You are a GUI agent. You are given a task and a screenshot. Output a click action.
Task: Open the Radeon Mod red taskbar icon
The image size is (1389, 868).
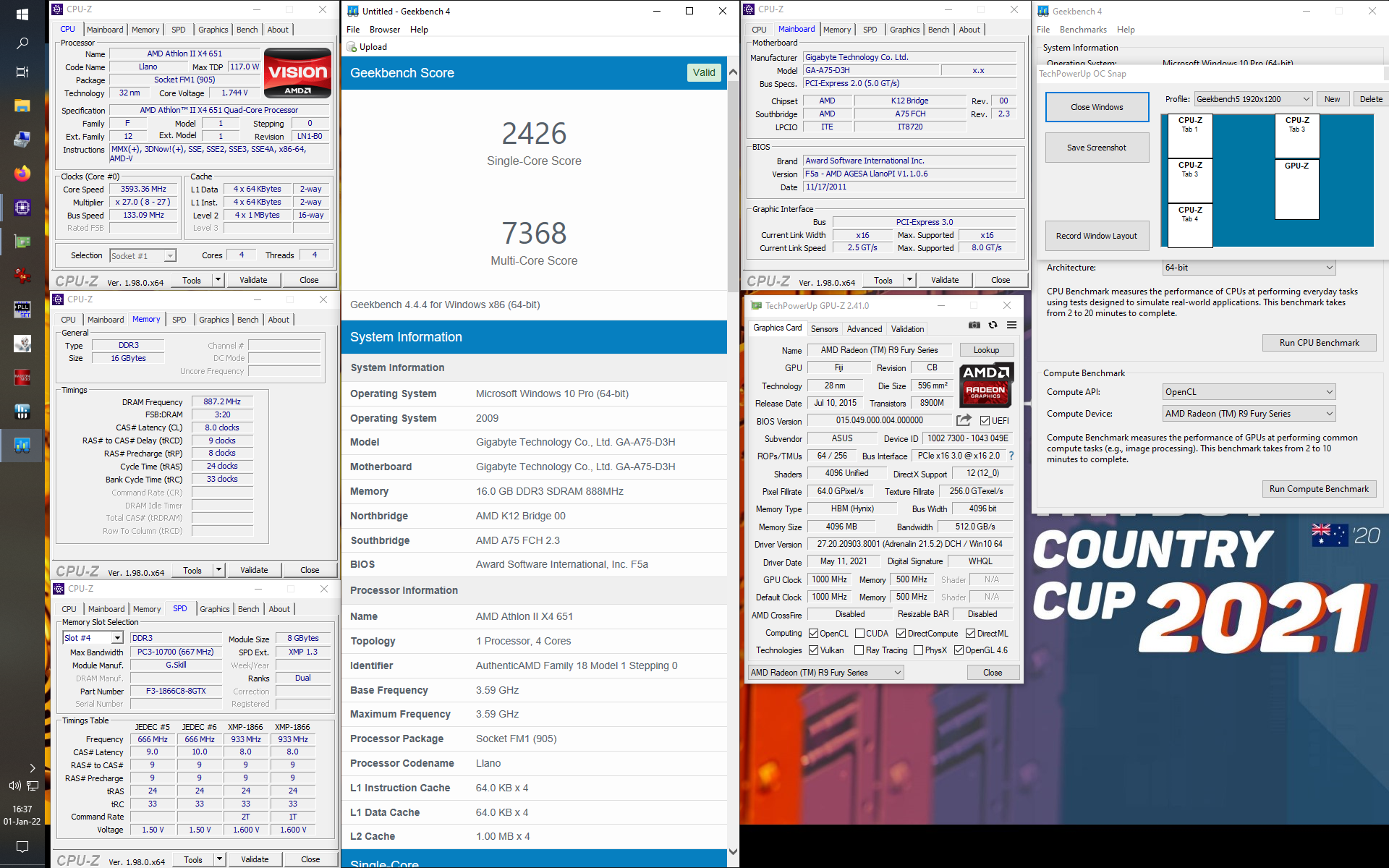pyautogui.click(x=22, y=378)
